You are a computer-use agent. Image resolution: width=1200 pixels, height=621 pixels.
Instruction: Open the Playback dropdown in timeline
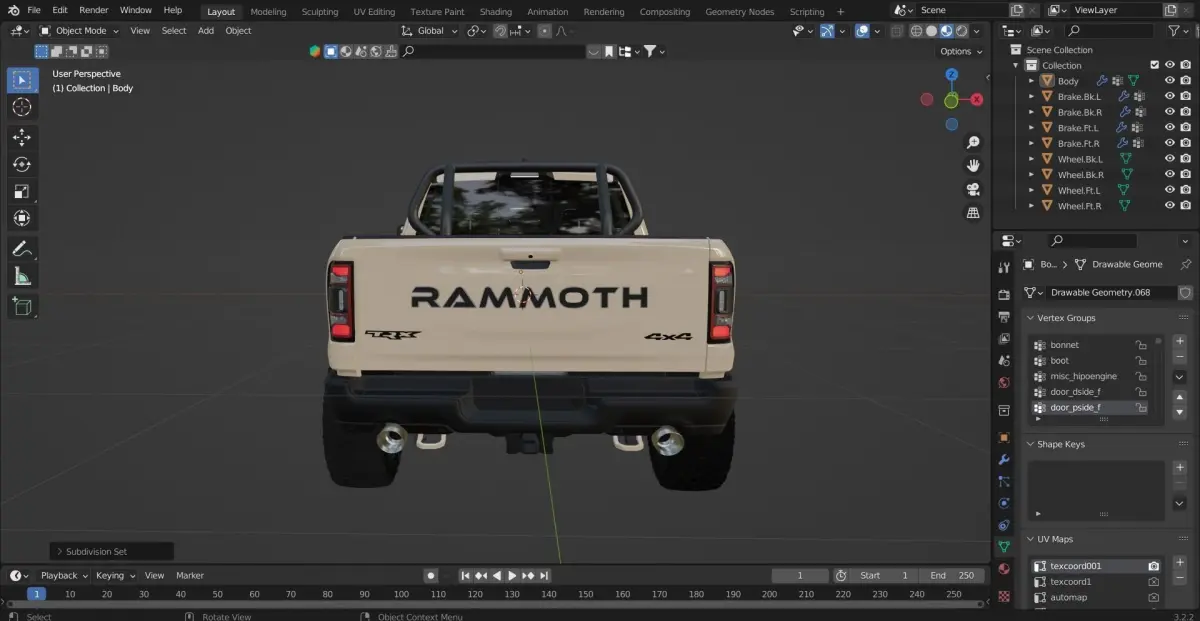tap(64, 575)
